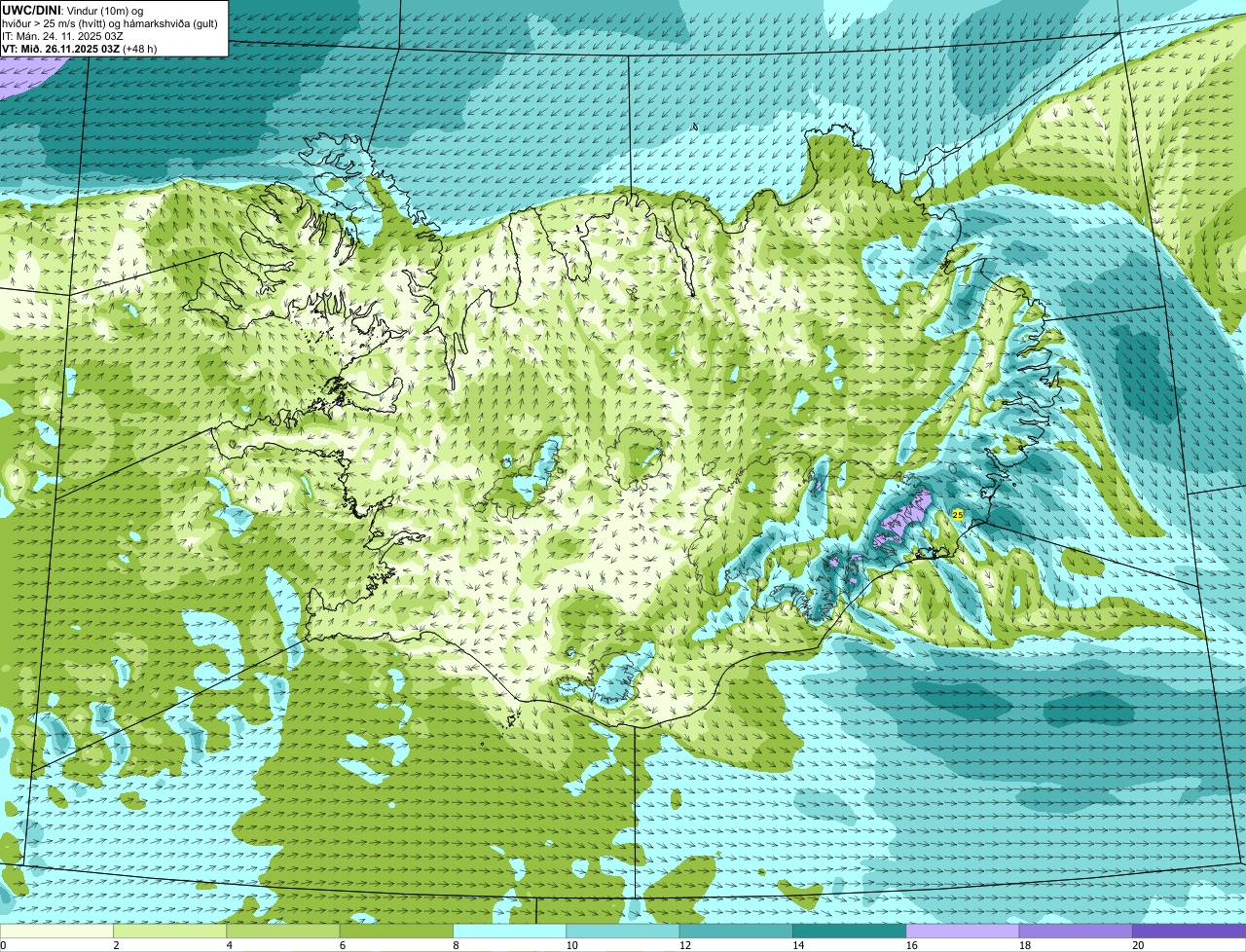1246x952 pixels.
Task: Pick the 4–6 m/s green legend swatch
Action: click(283, 931)
